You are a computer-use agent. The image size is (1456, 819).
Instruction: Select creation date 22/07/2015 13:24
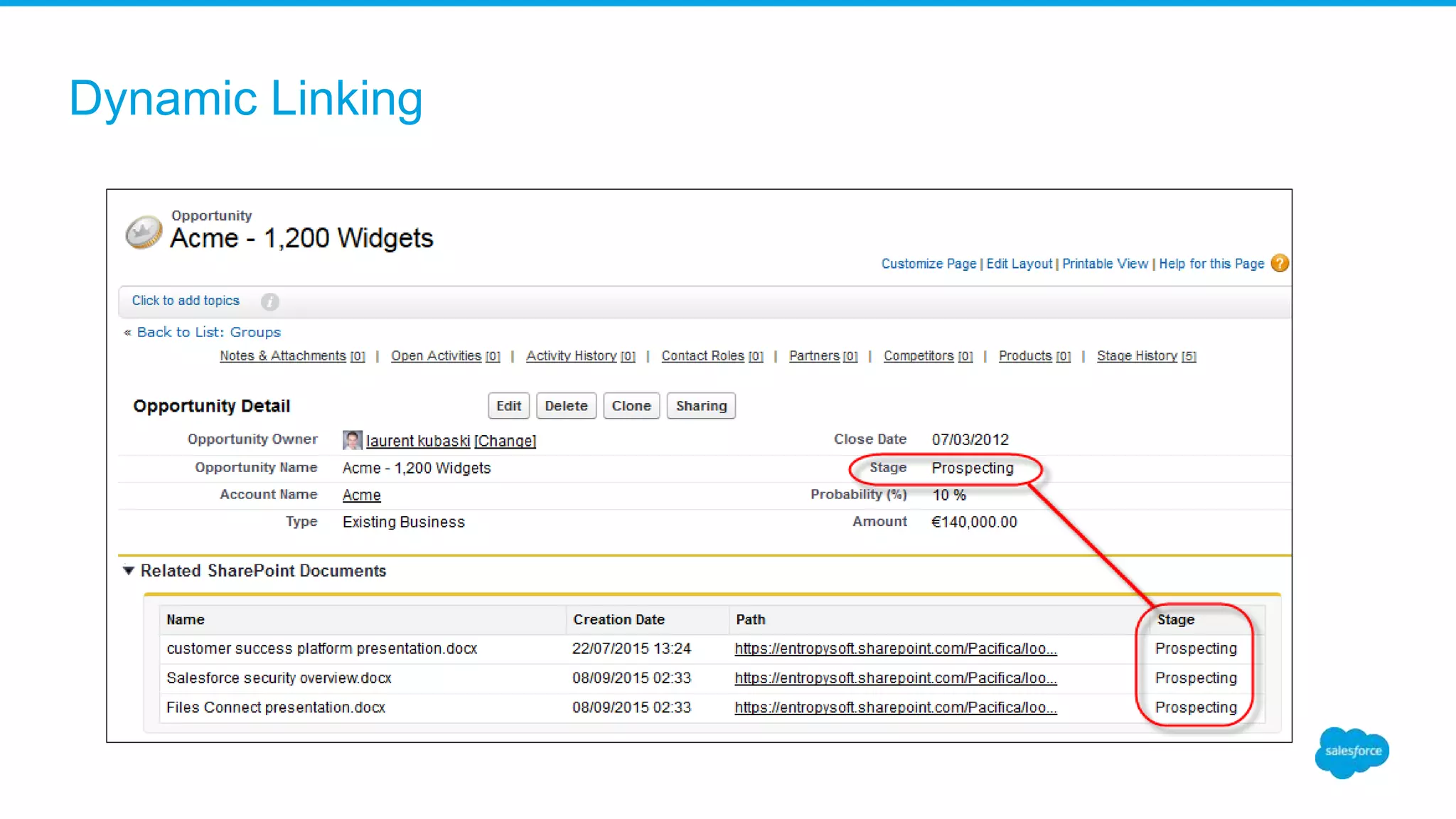coord(631,648)
